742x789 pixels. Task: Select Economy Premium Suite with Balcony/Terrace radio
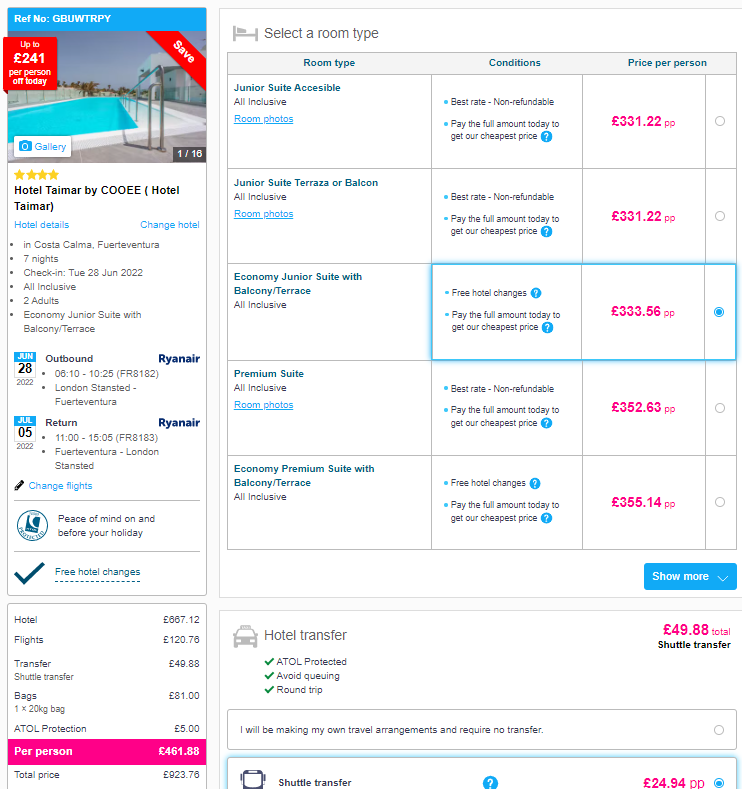(720, 502)
